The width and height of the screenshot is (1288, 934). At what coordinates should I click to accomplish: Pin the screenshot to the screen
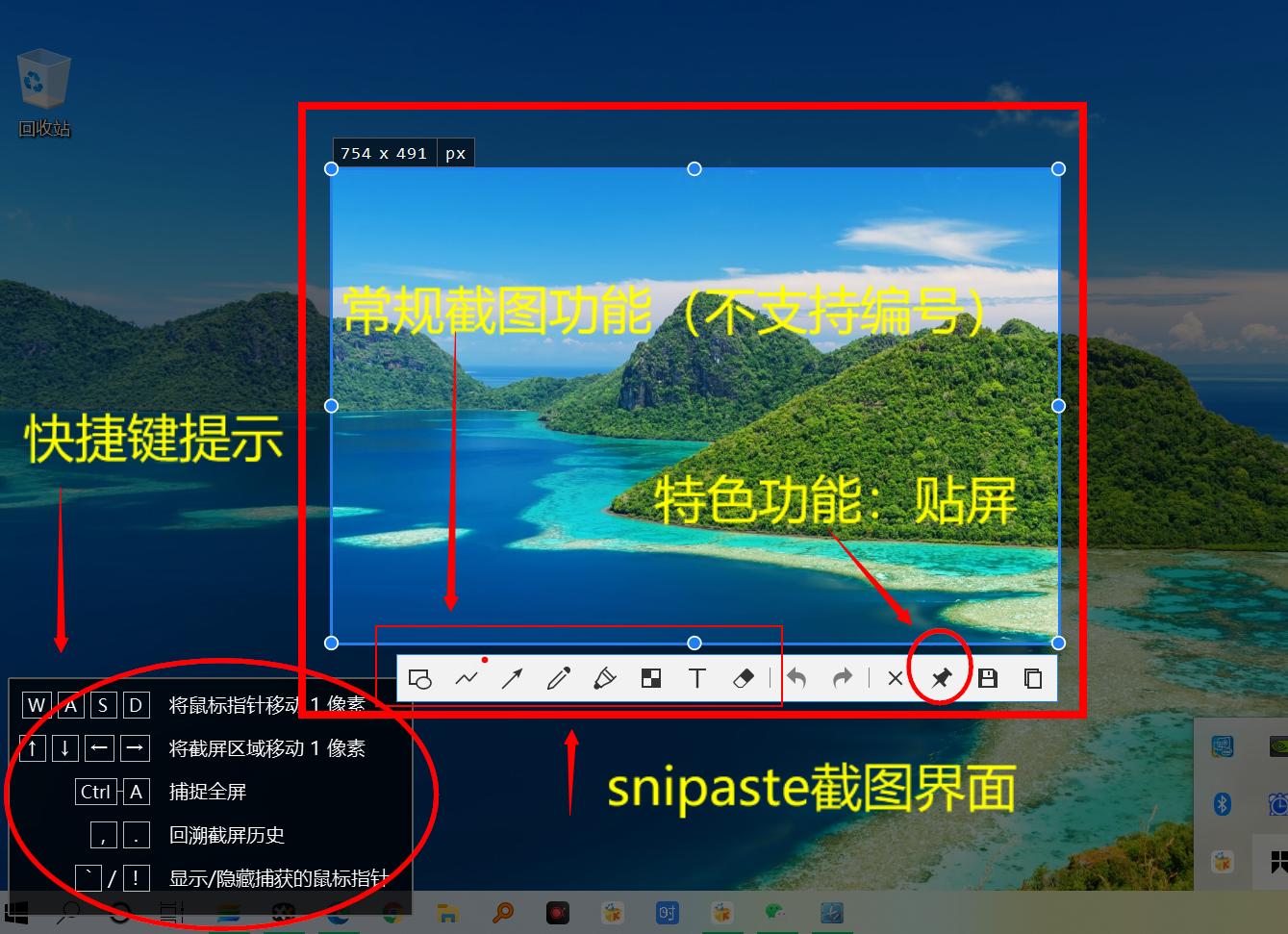[941, 679]
